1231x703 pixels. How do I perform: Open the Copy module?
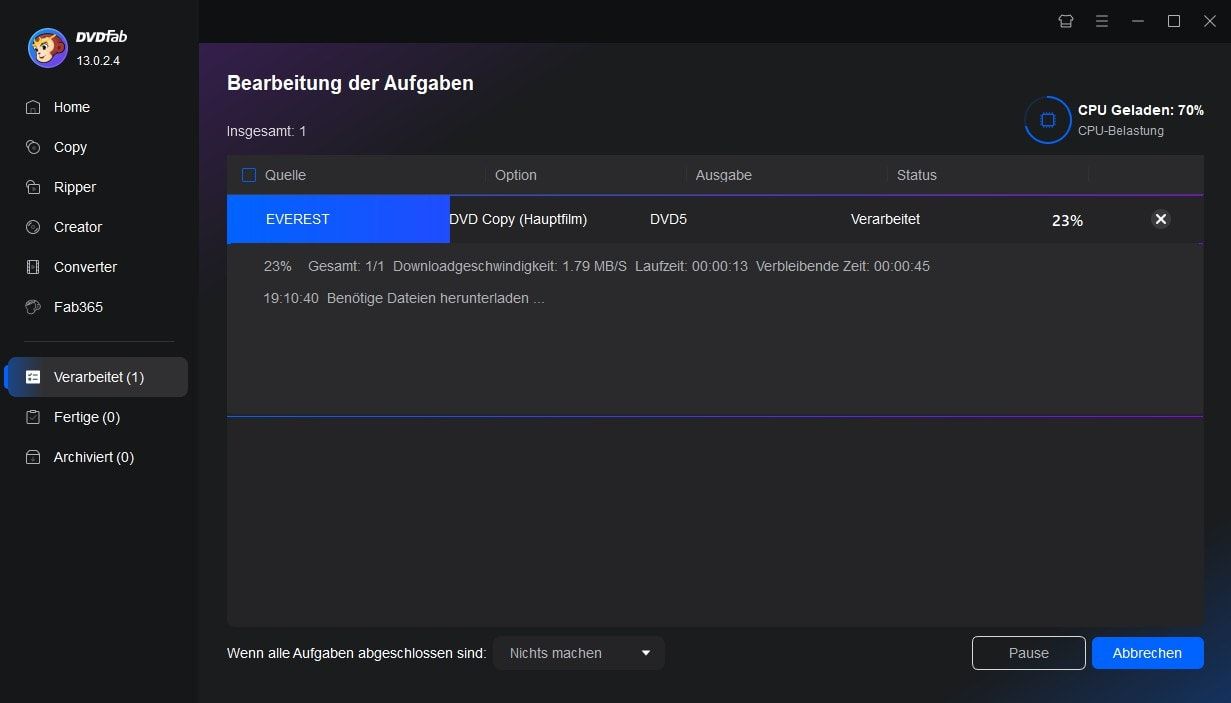click(x=70, y=147)
